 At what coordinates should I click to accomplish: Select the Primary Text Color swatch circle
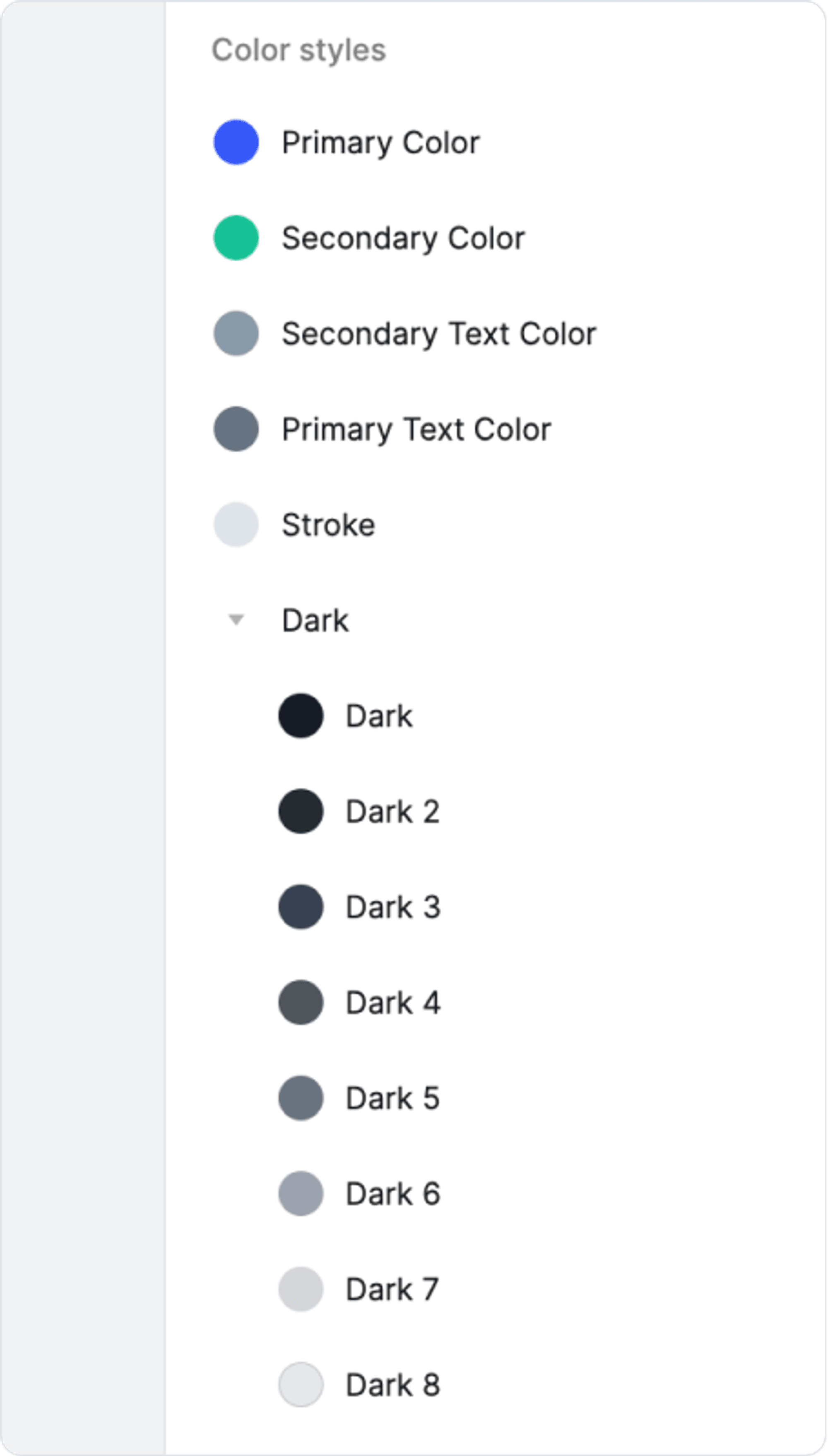click(x=236, y=429)
